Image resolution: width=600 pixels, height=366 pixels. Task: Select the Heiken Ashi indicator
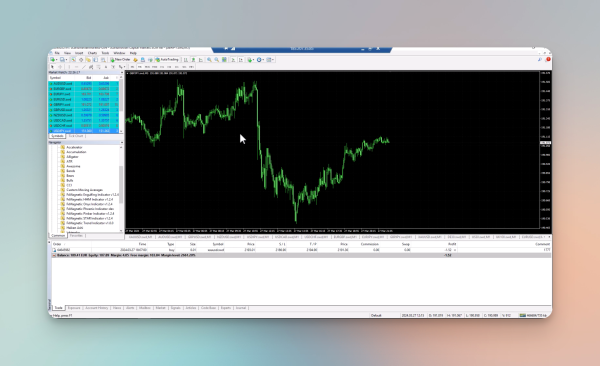point(74,228)
